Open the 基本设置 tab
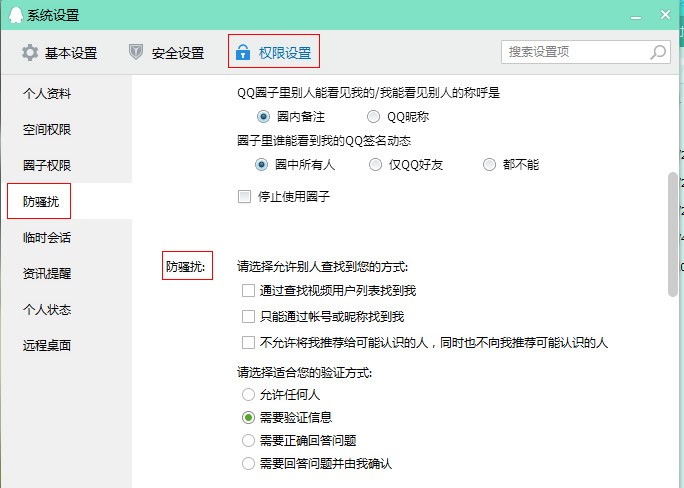This screenshot has height=488, width=684. [59, 53]
